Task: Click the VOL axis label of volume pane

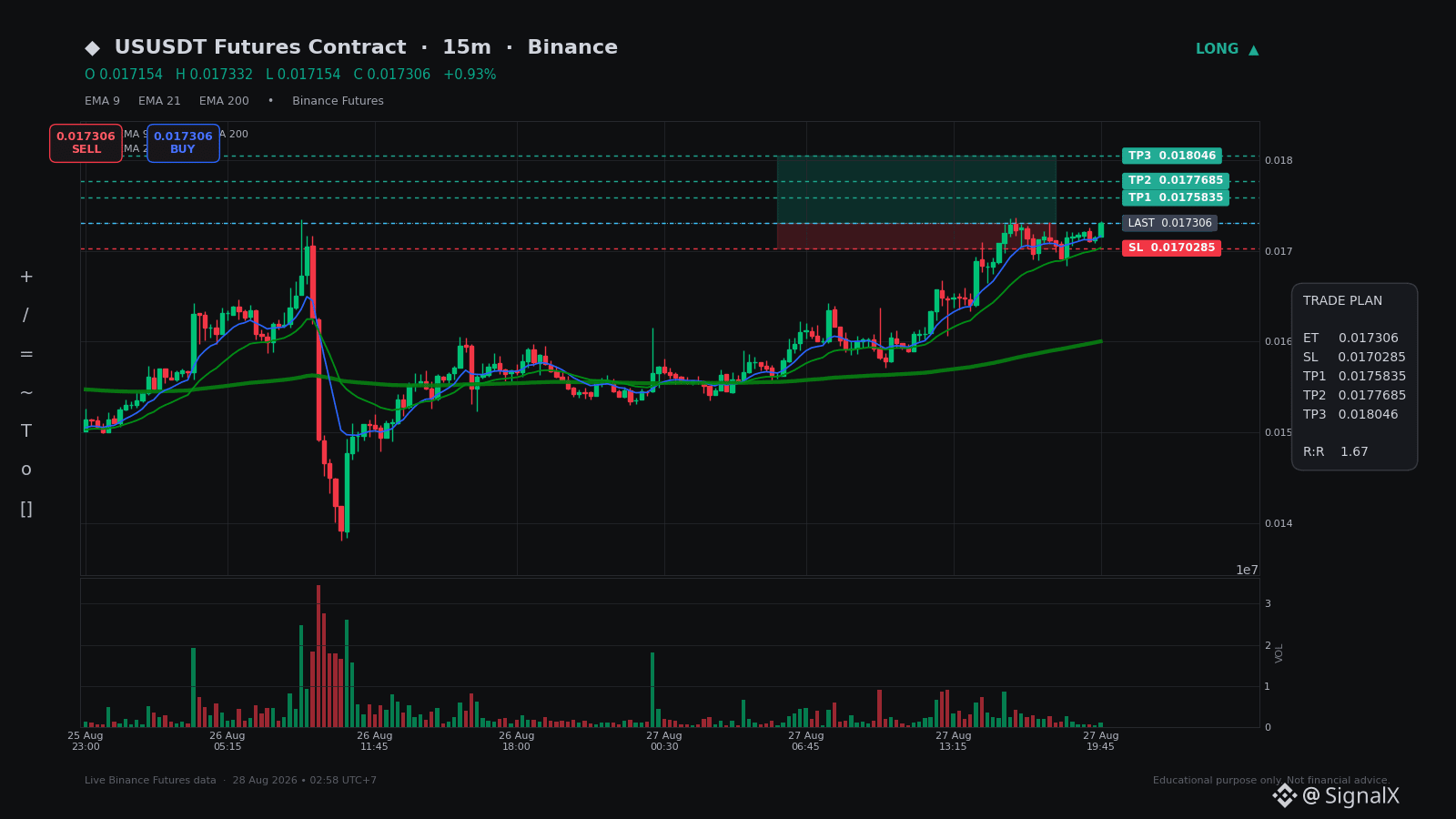Action: point(1279,653)
